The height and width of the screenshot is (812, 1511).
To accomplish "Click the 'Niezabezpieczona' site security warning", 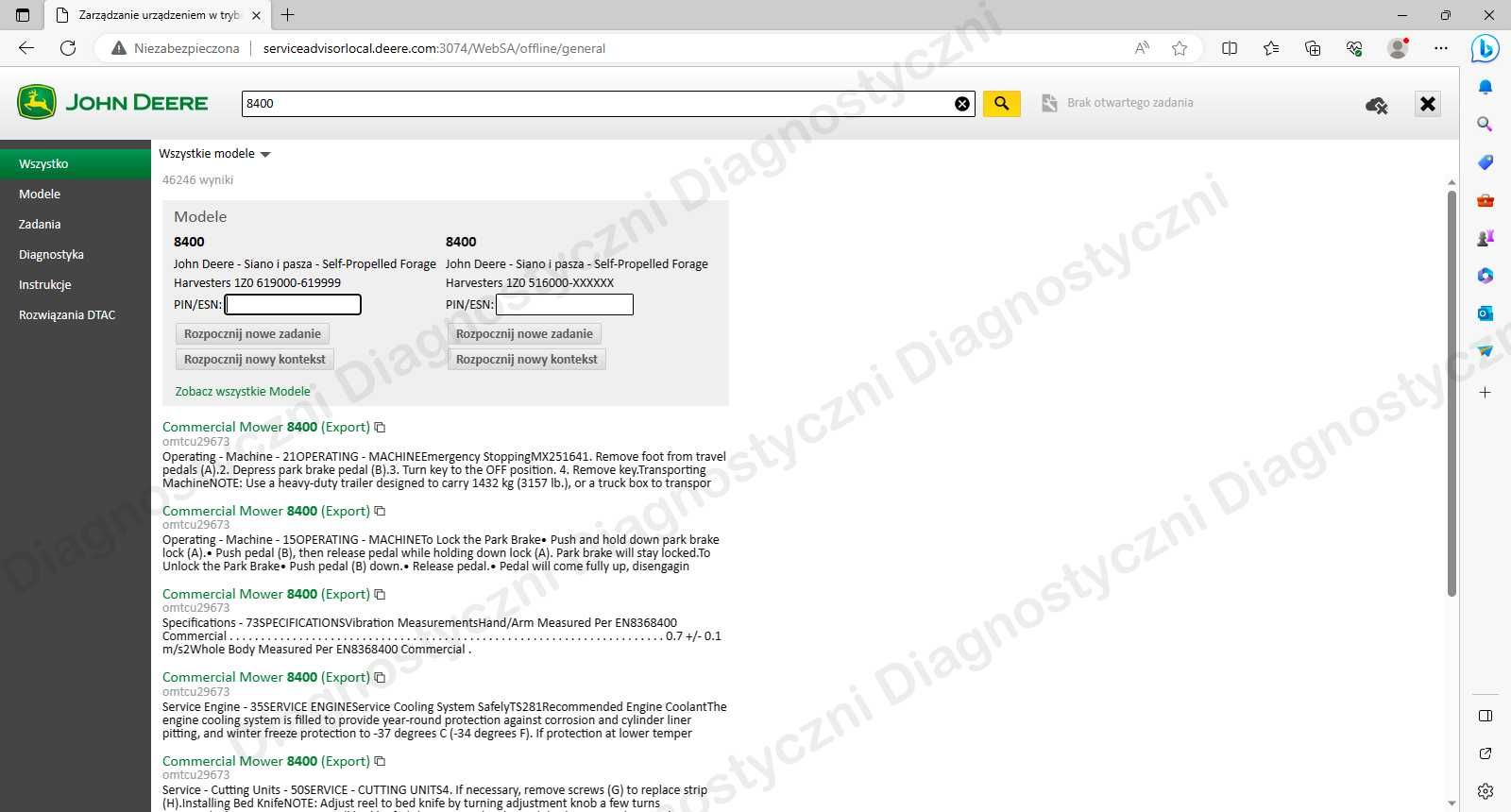I will click(x=175, y=48).
